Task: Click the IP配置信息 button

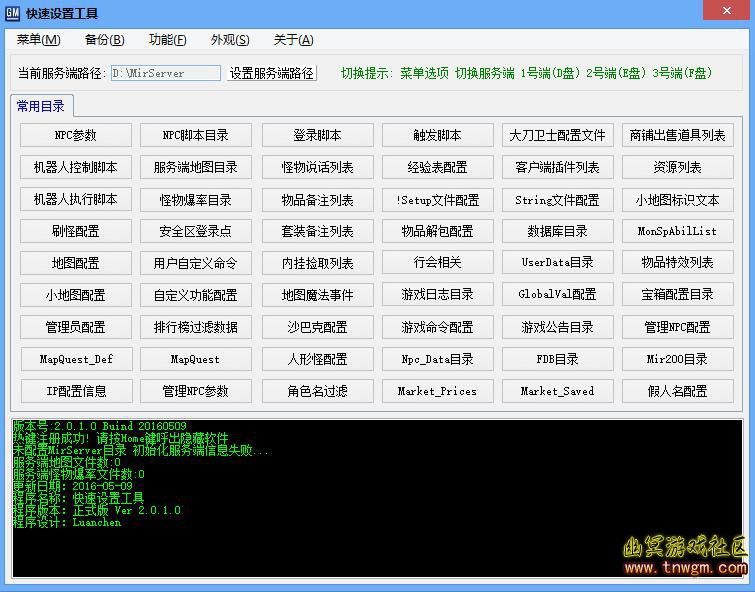Action: (76, 391)
